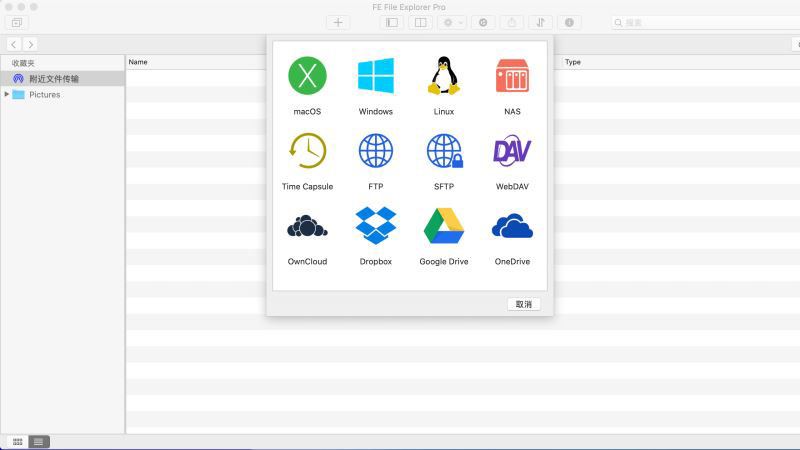Sort by the Type column header
Image resolution: width=800 pixels, height=450 pixels.
pos(572,62)
